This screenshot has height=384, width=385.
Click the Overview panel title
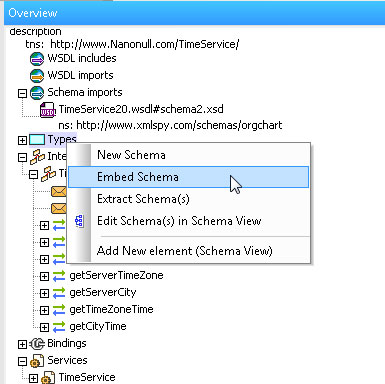[x=33, y=13]
